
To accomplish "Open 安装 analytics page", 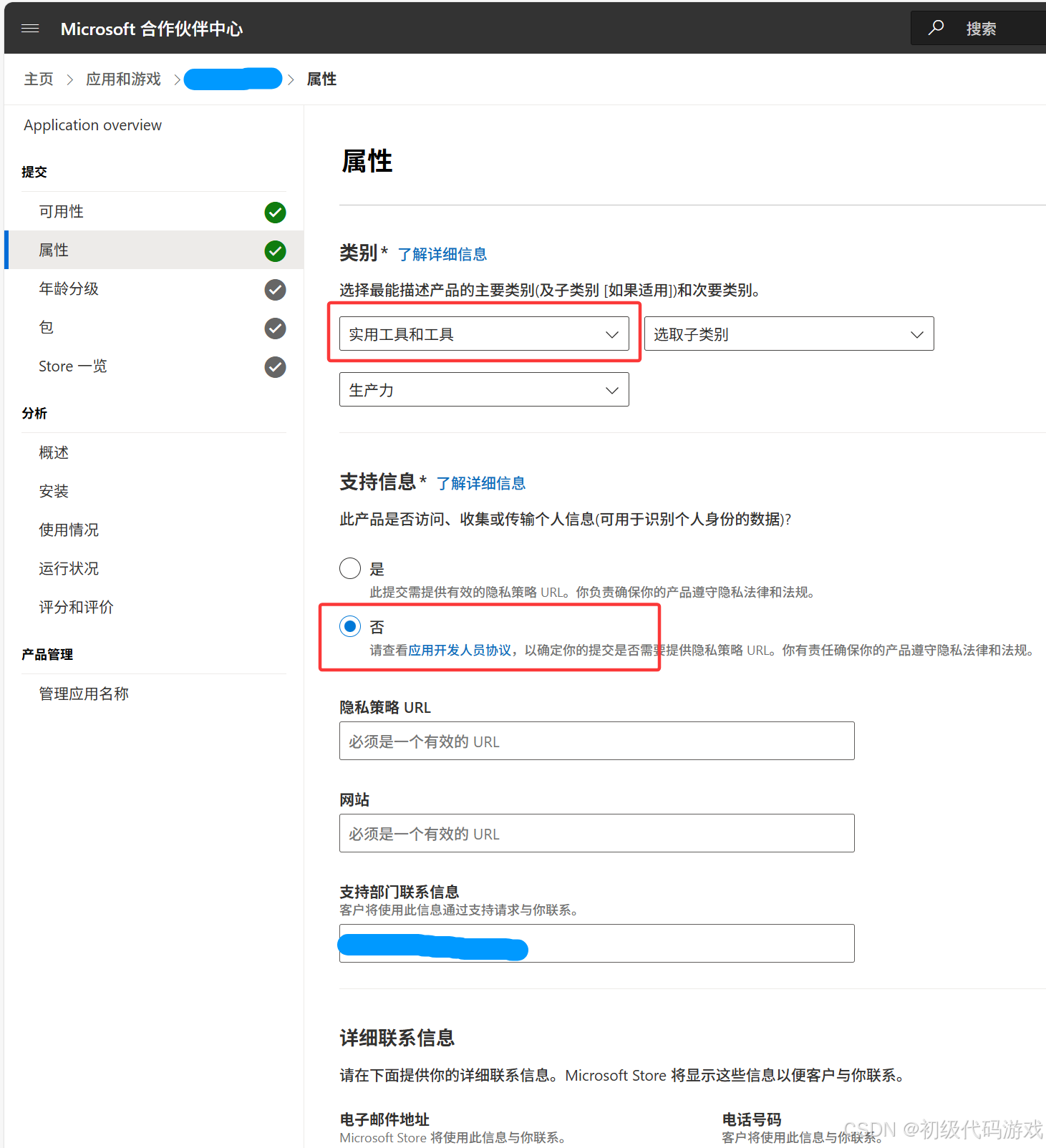I will [x=54, y=492].
